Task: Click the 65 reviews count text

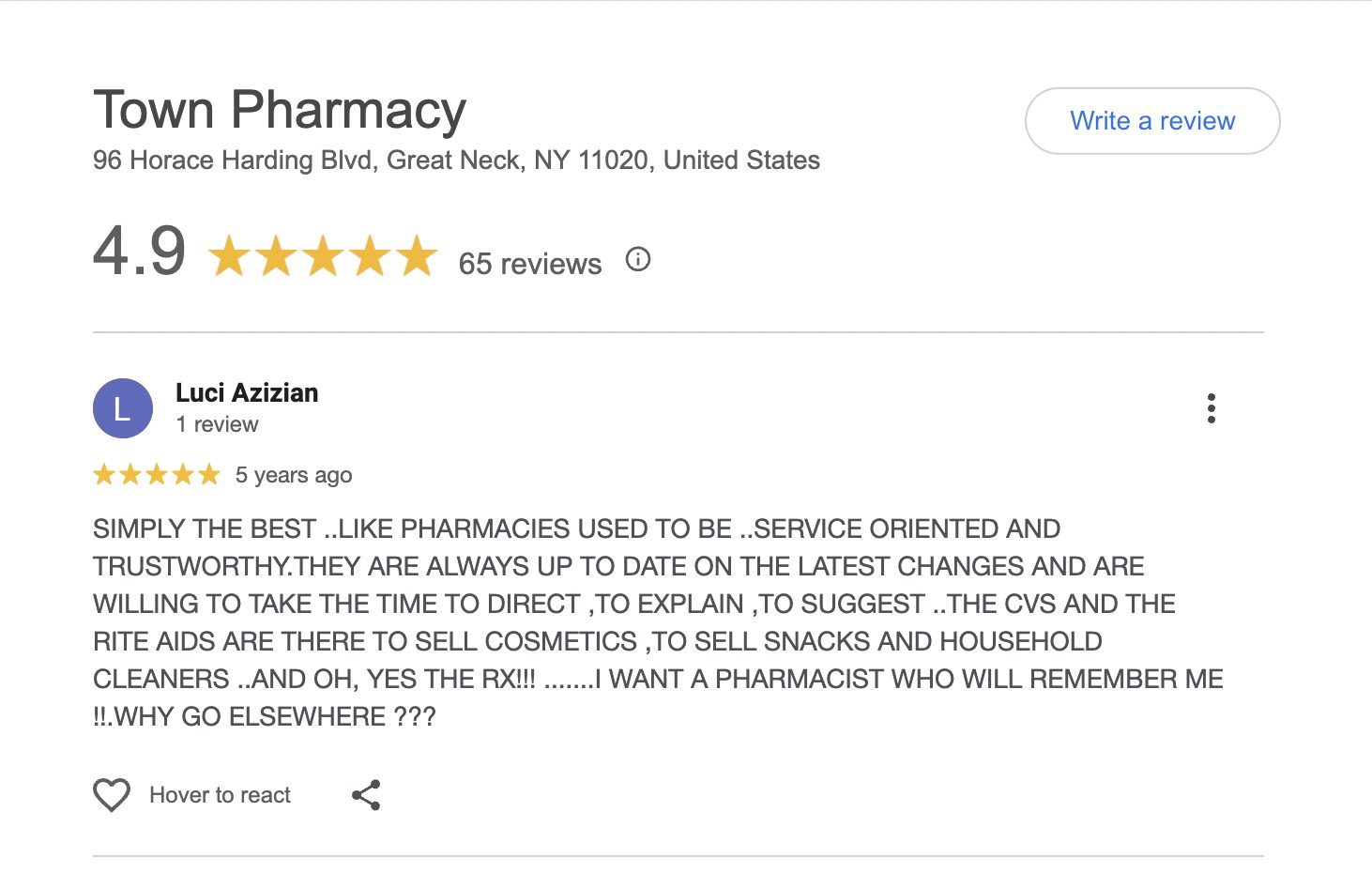Action: pyautogui.click(x=529, y=264)
